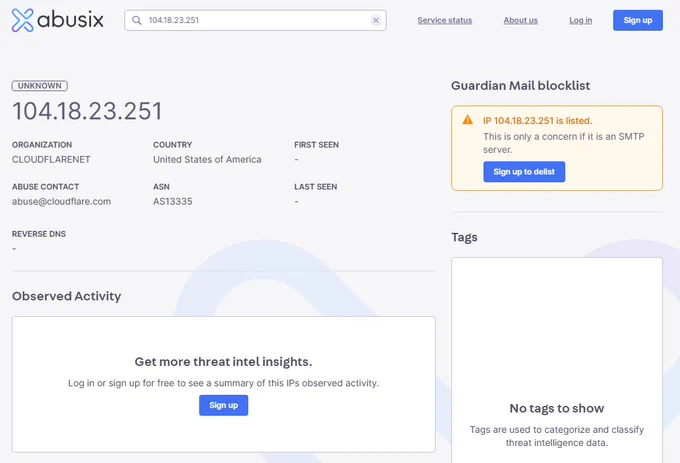Click the header Sign up button
The width and height of the screenshot is (680, 463).
(638, 20)
